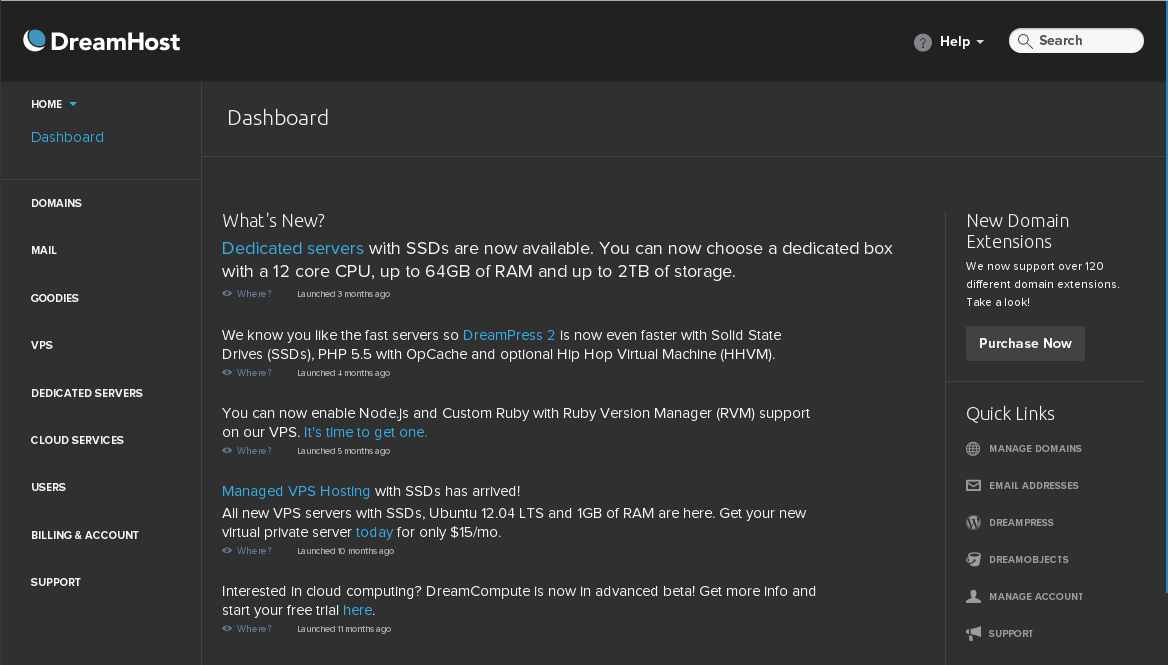Viewport: 1168px width, 665px height.
Task: Click "Where?" under Dedicated servers announcement
Action: pos(254,293)
